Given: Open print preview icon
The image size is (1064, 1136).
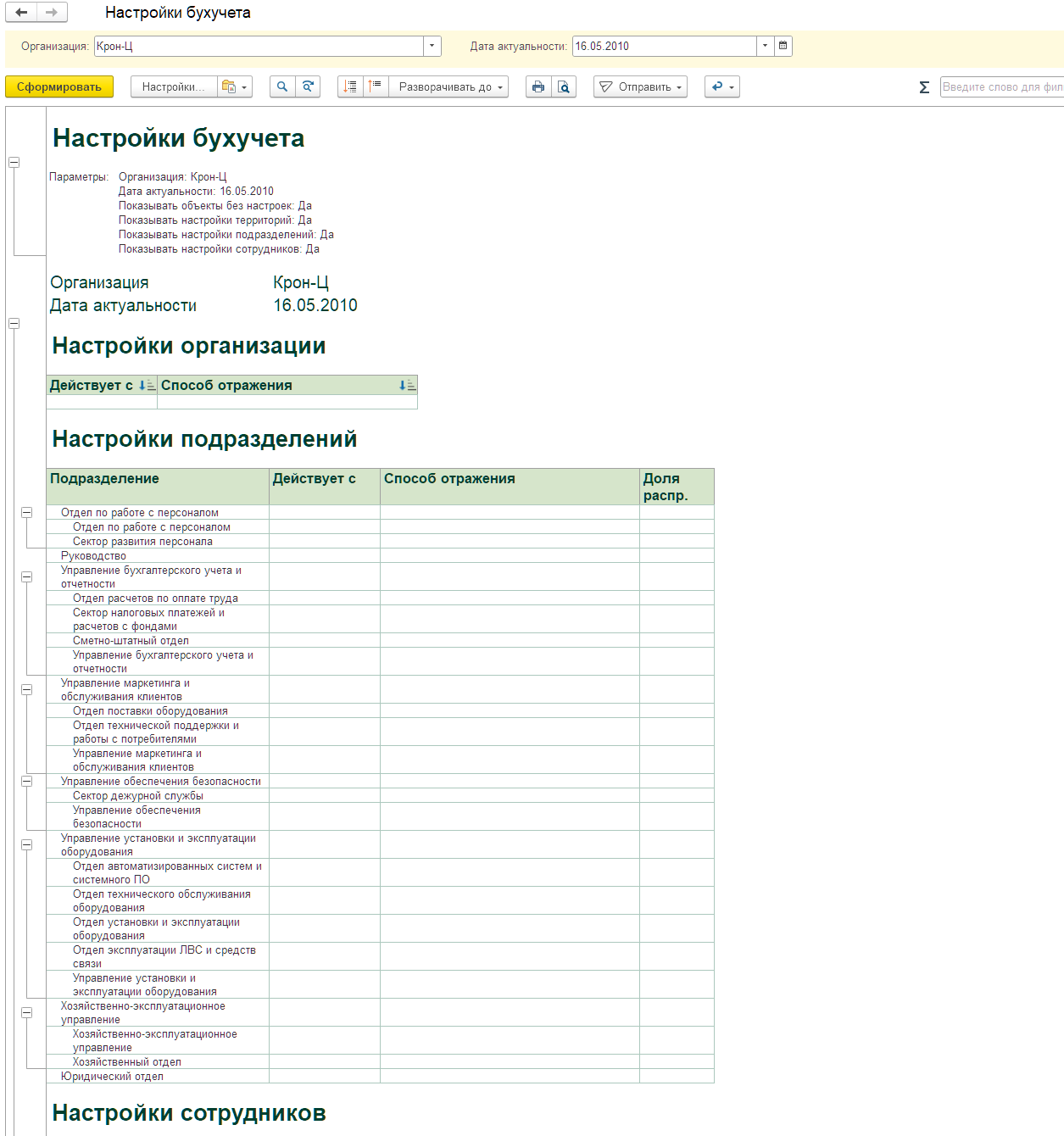Looking at the screenshot, I should (x=564, y=86).
